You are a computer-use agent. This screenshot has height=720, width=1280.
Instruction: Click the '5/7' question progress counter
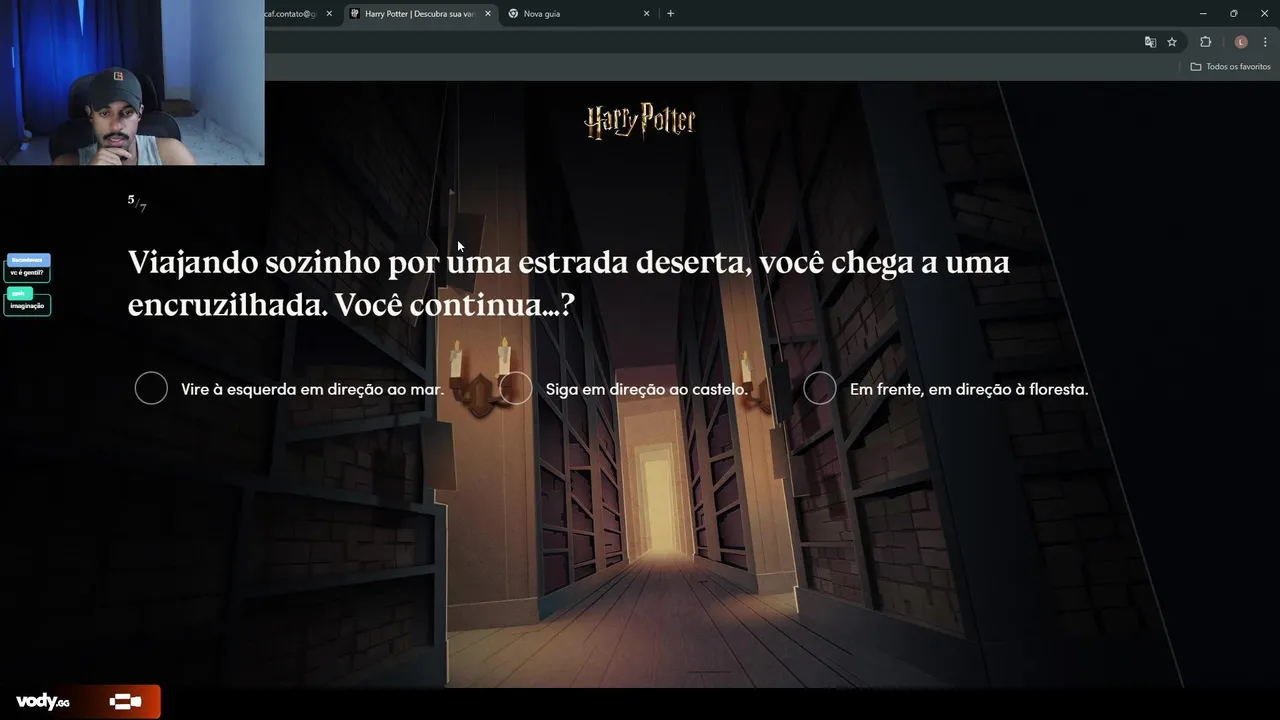click(x=137, y=203)
